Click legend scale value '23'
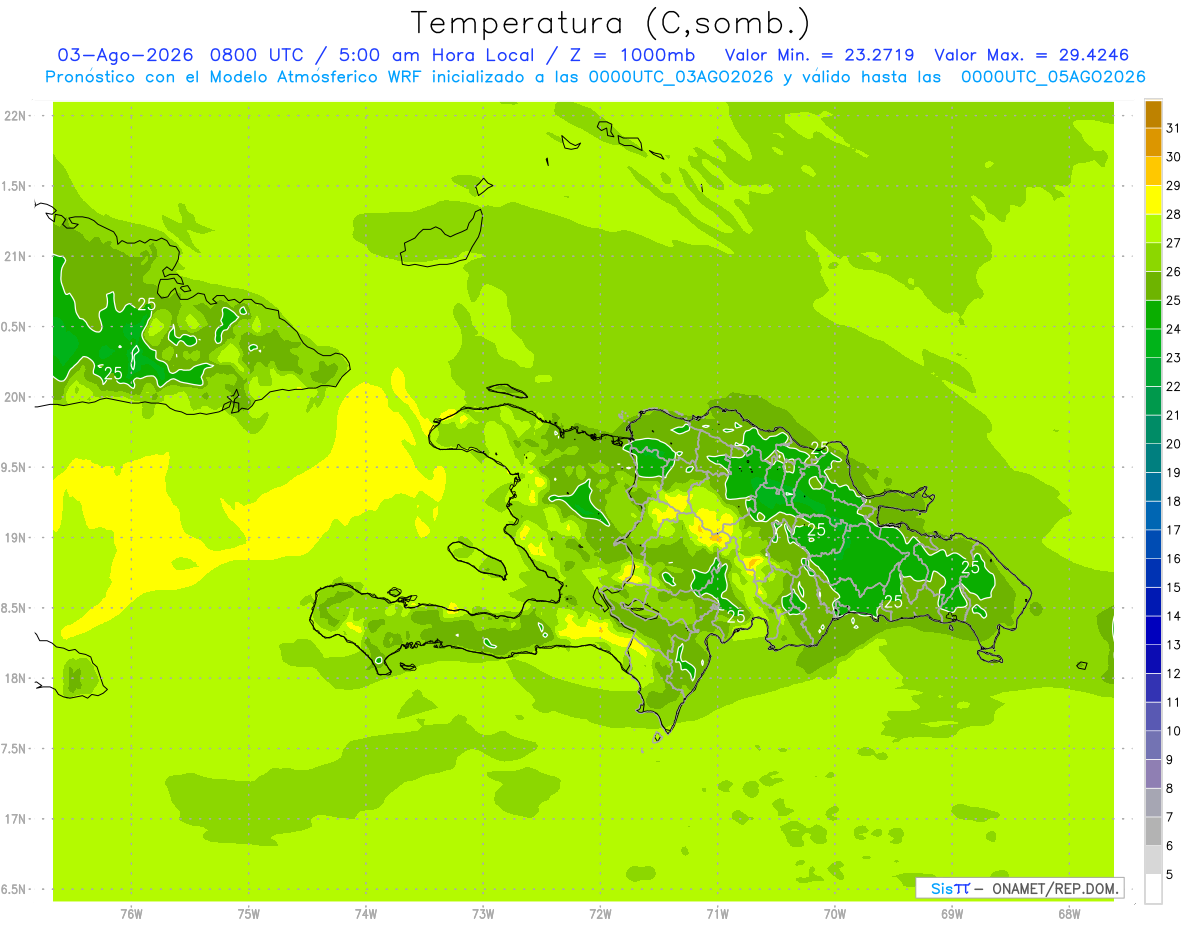 coord(1174,358)
